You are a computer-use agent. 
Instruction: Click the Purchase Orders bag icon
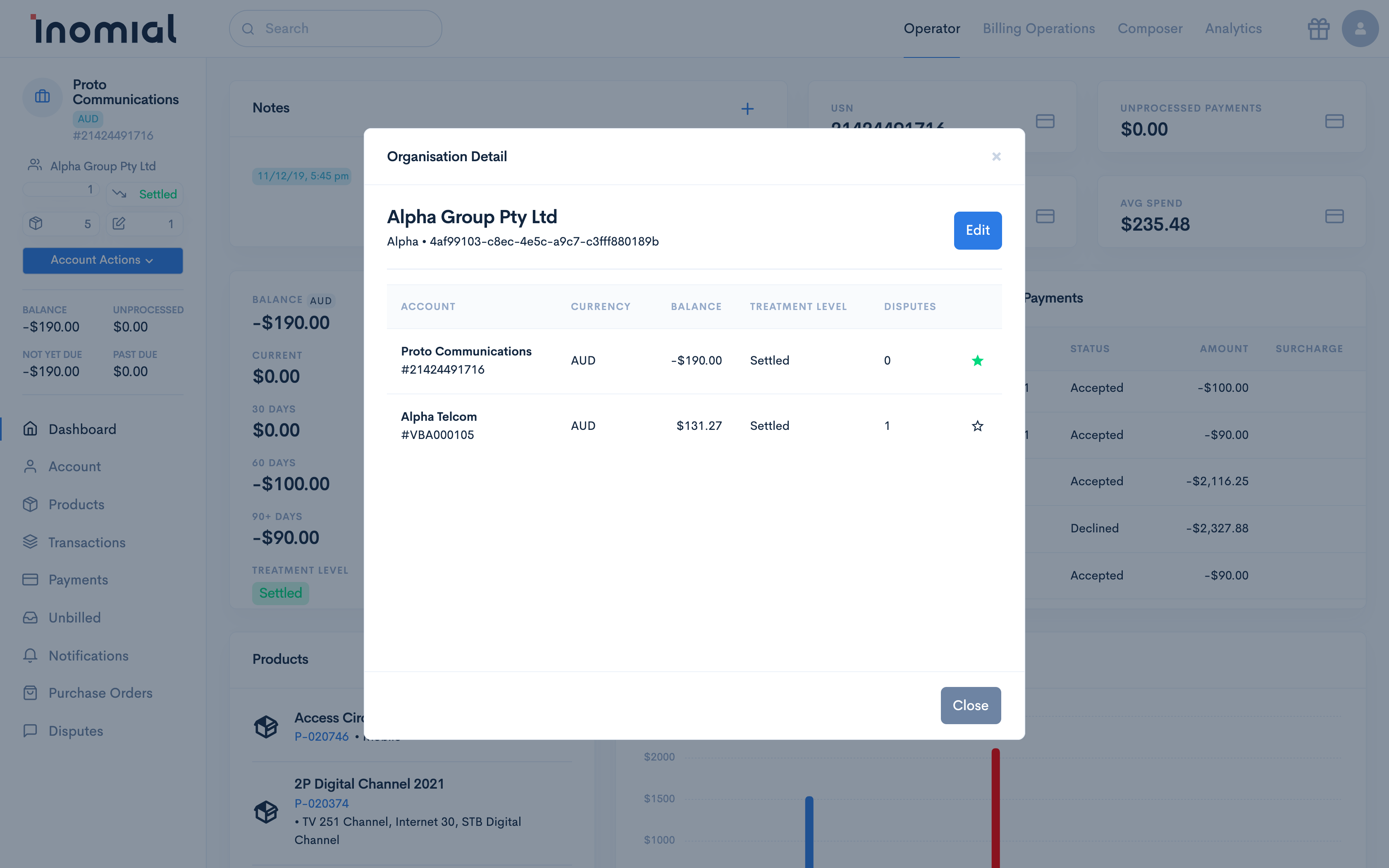(31, 693)
